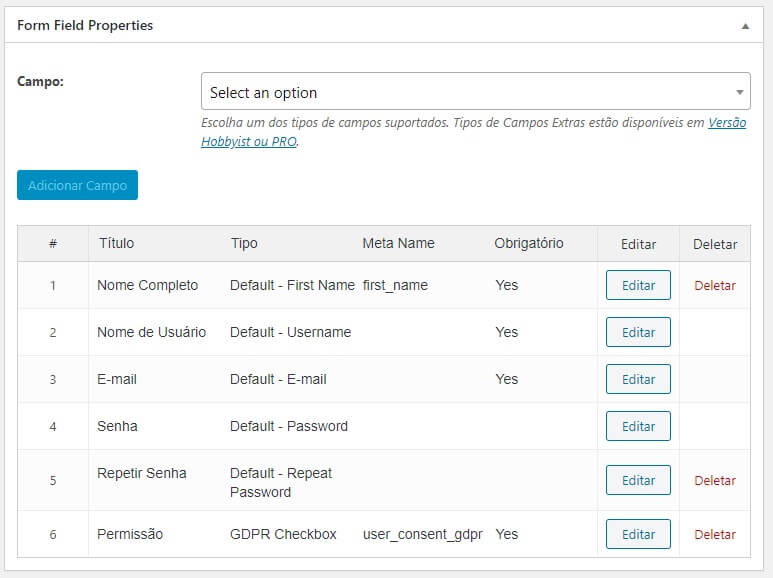
Task: Delete the Repetir Senha field
Action: click(714, 480)
